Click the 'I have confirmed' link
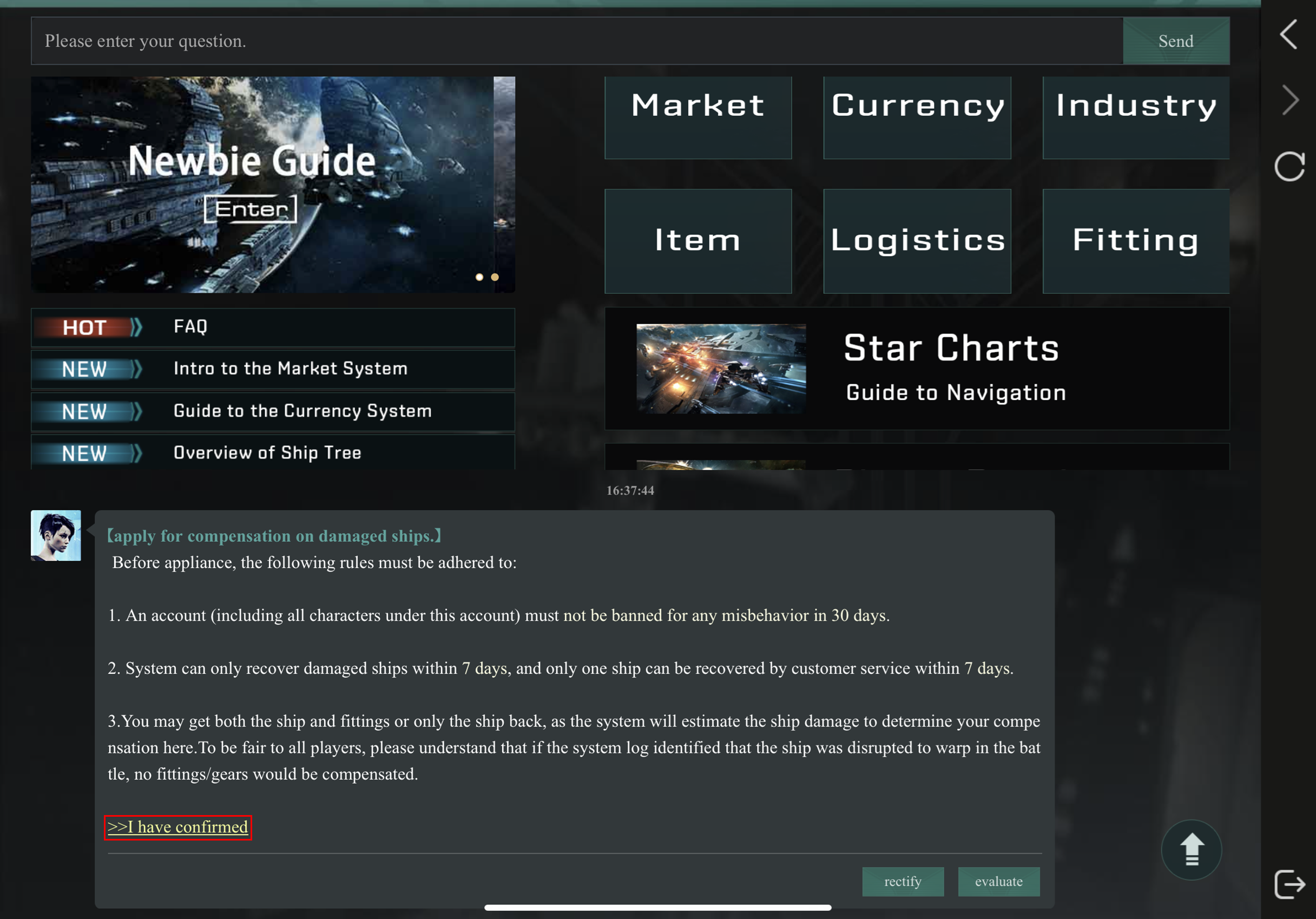Screen dimensions: 1316x919 (177, 826)
